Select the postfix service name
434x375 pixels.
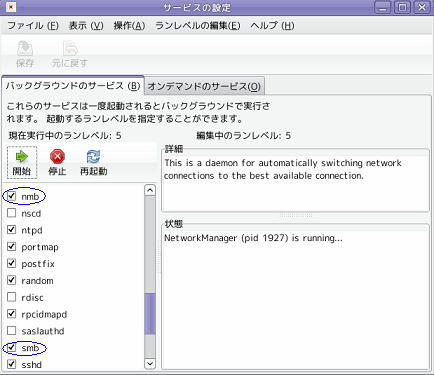pyautogui.click(x=38, y=264)
